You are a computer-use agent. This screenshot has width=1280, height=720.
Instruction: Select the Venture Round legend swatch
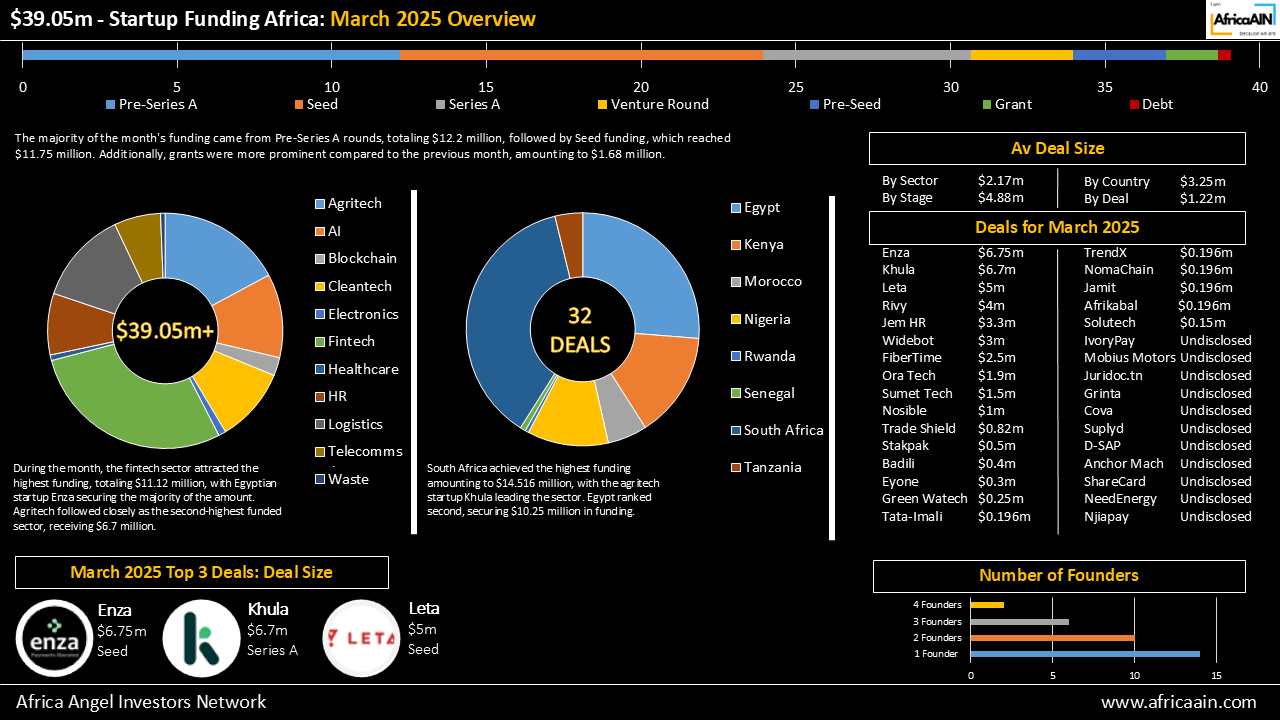[x=602, y=104]
